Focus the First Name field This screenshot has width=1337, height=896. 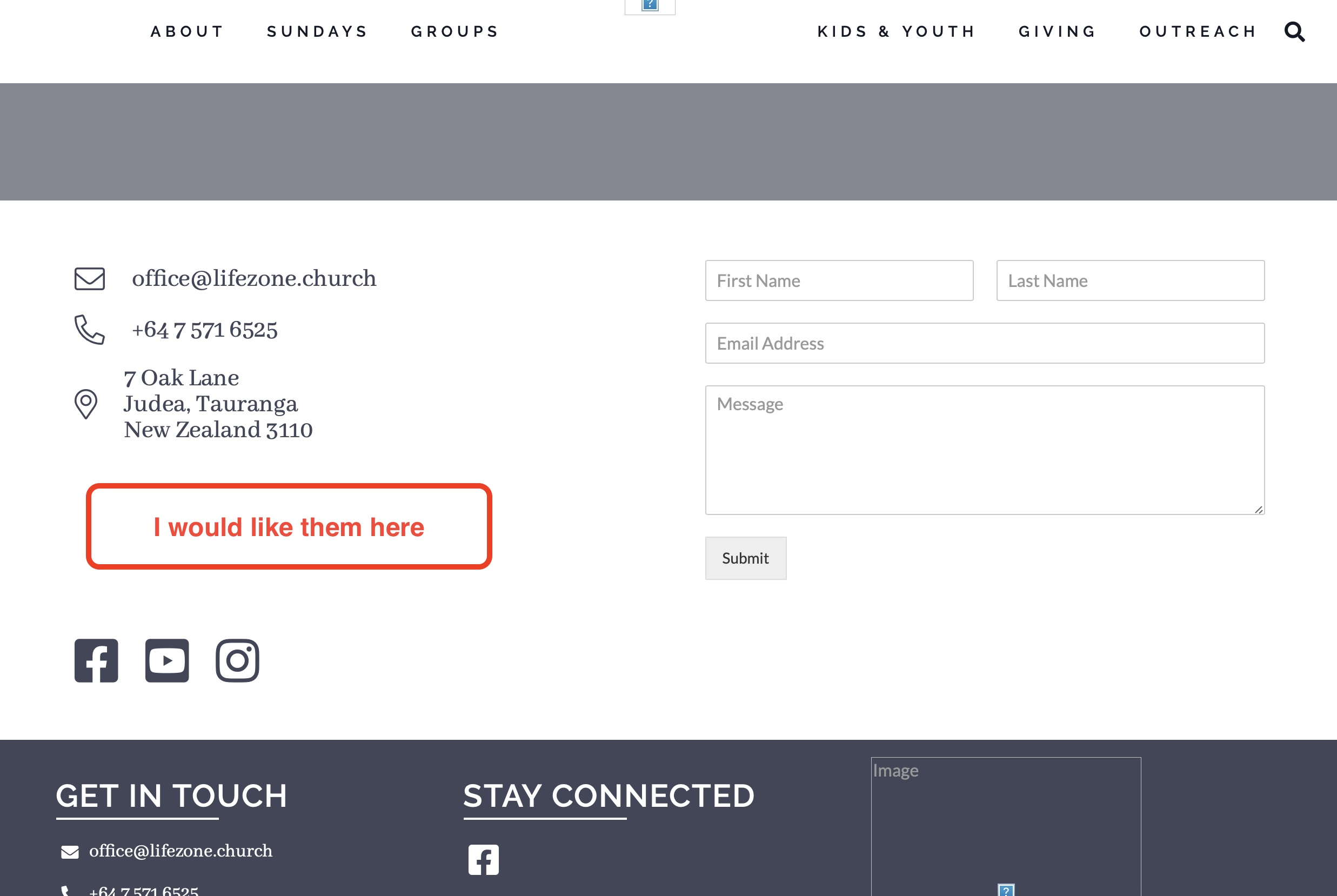coord(839,280)
